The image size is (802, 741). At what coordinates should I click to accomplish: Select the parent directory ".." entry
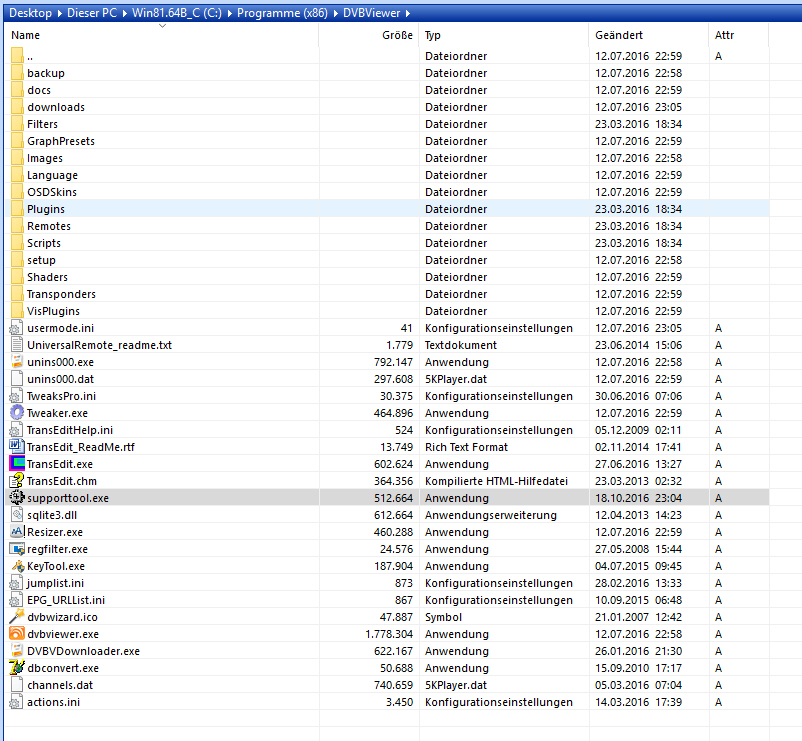coord(30,56)
